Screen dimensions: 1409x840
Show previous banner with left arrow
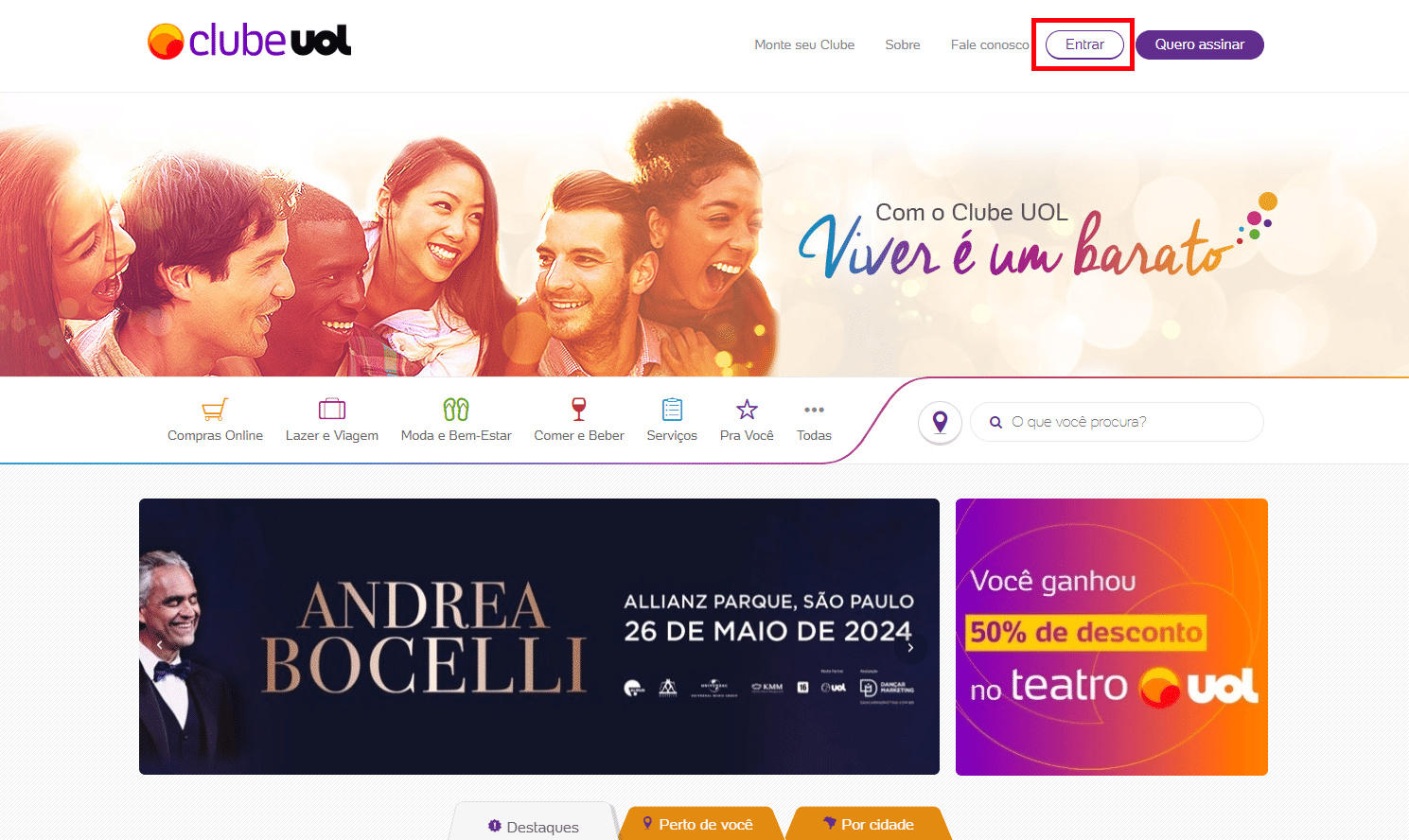[159, 644]
